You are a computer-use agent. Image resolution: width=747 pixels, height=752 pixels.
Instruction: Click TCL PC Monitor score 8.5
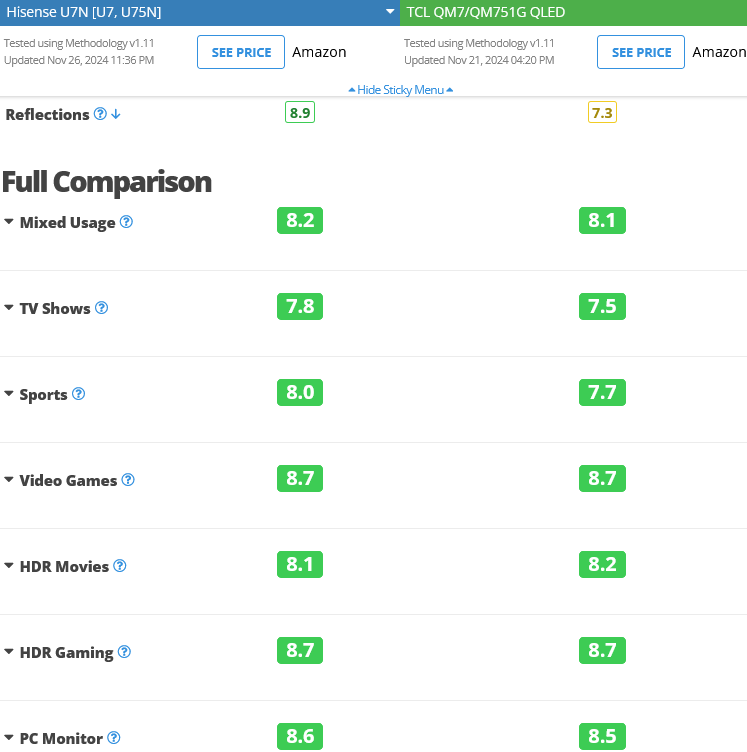point(602,736)
